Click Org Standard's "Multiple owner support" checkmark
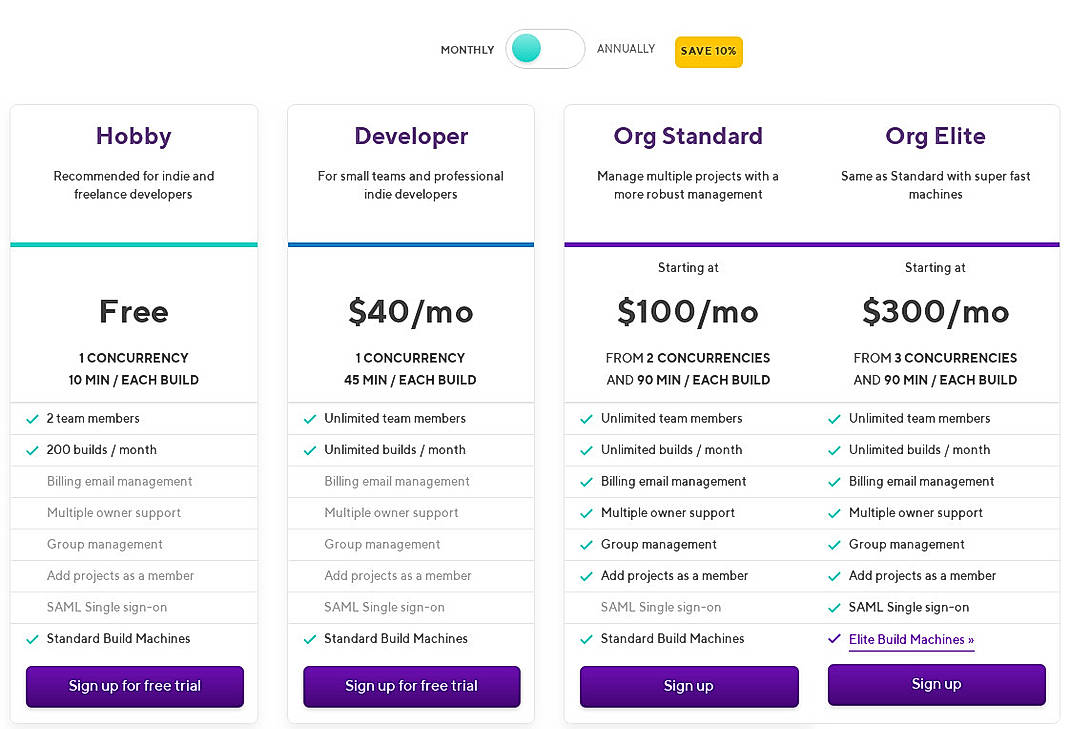 point(587,513)
